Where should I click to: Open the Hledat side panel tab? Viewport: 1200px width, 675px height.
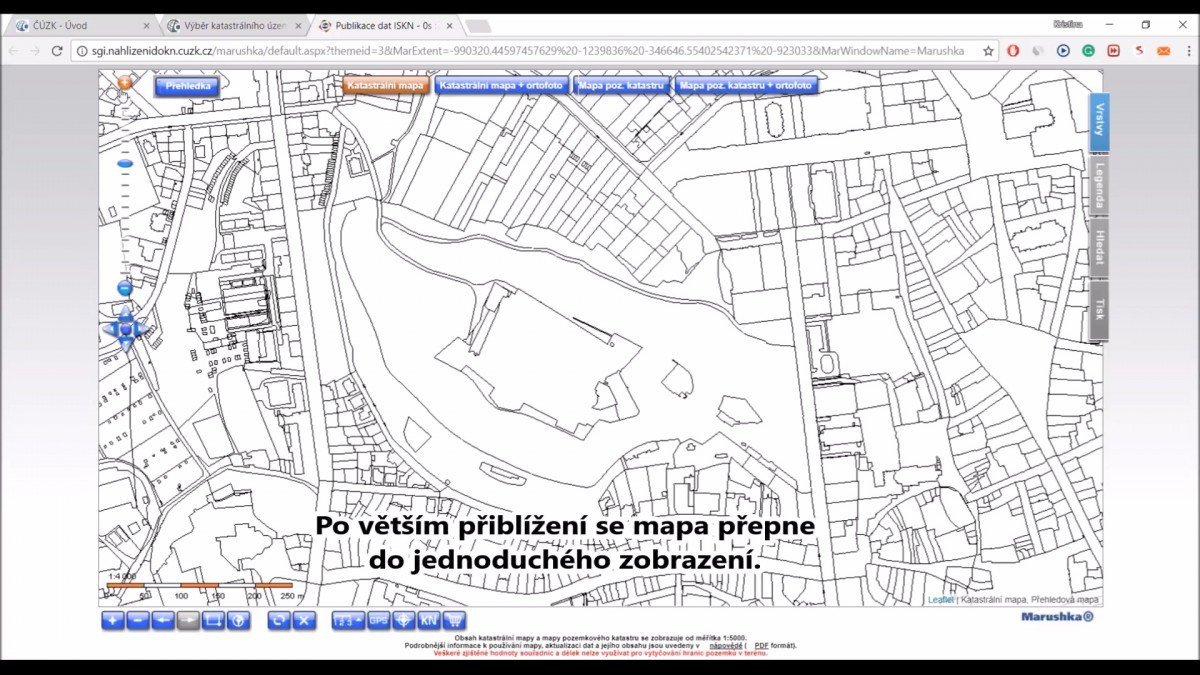1099,248
